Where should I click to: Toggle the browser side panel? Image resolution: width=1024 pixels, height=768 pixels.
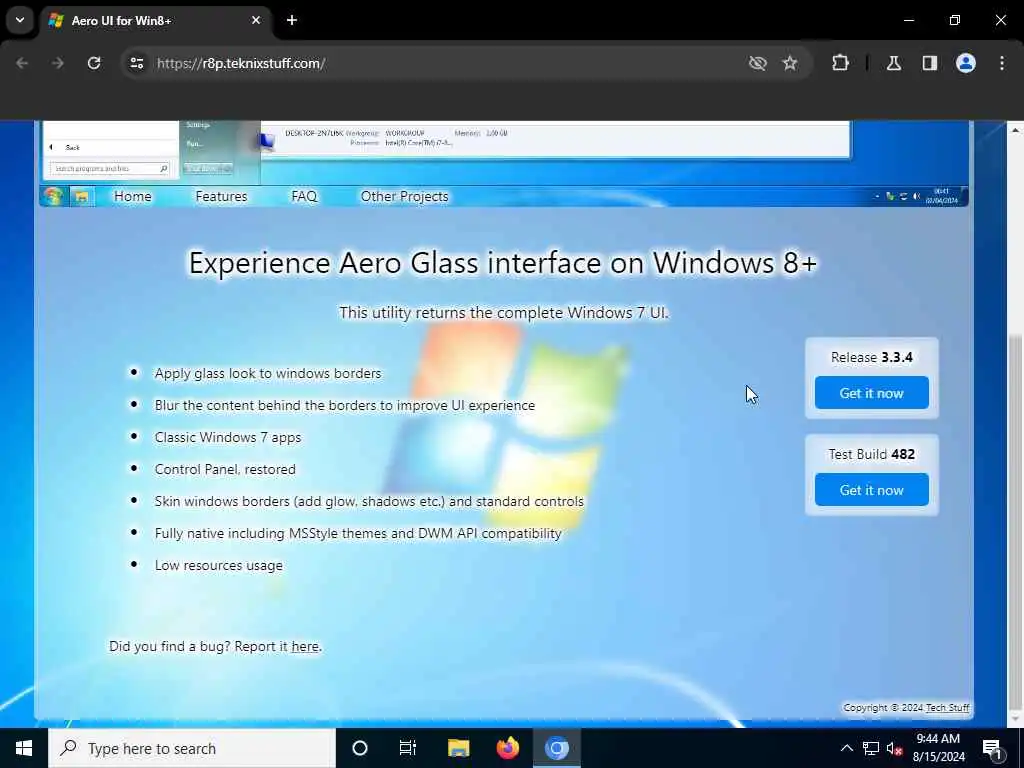930,63
